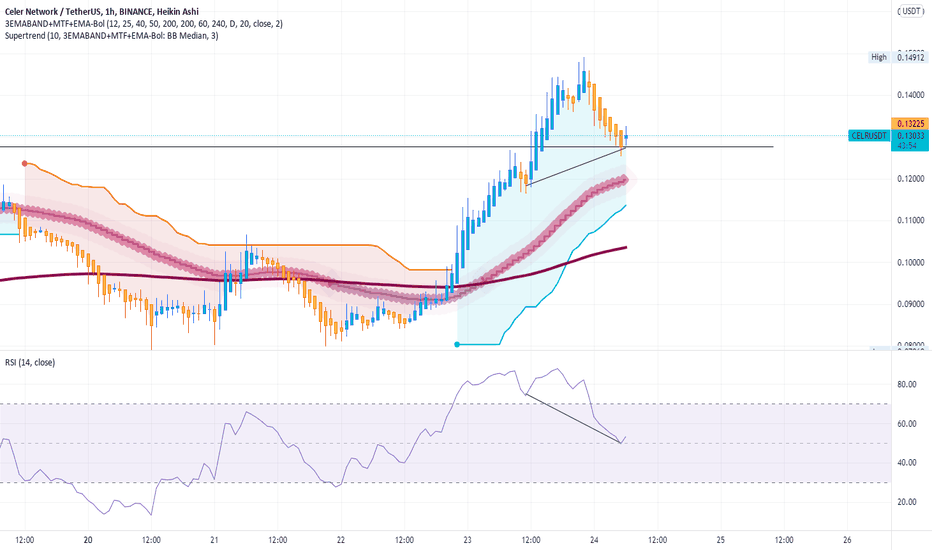
Task: Click the RSI 60.00 axis label
Action: pyautogui.click(x=906, y=423)
